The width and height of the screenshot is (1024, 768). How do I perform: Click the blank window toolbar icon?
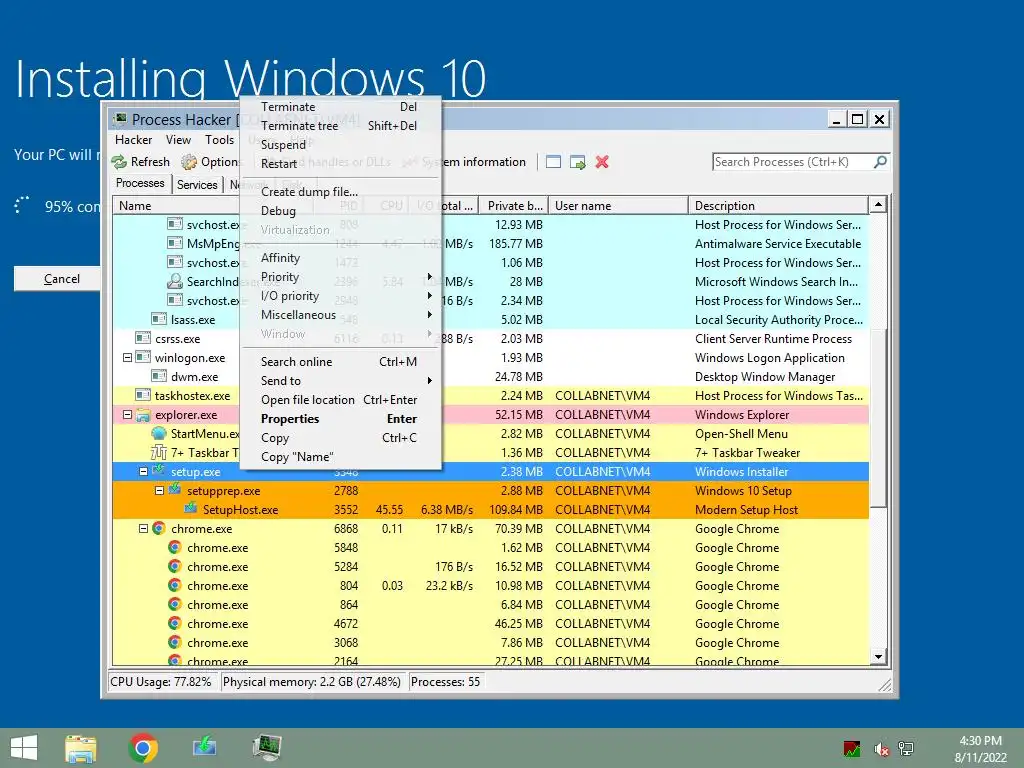[x=553, y=162]
